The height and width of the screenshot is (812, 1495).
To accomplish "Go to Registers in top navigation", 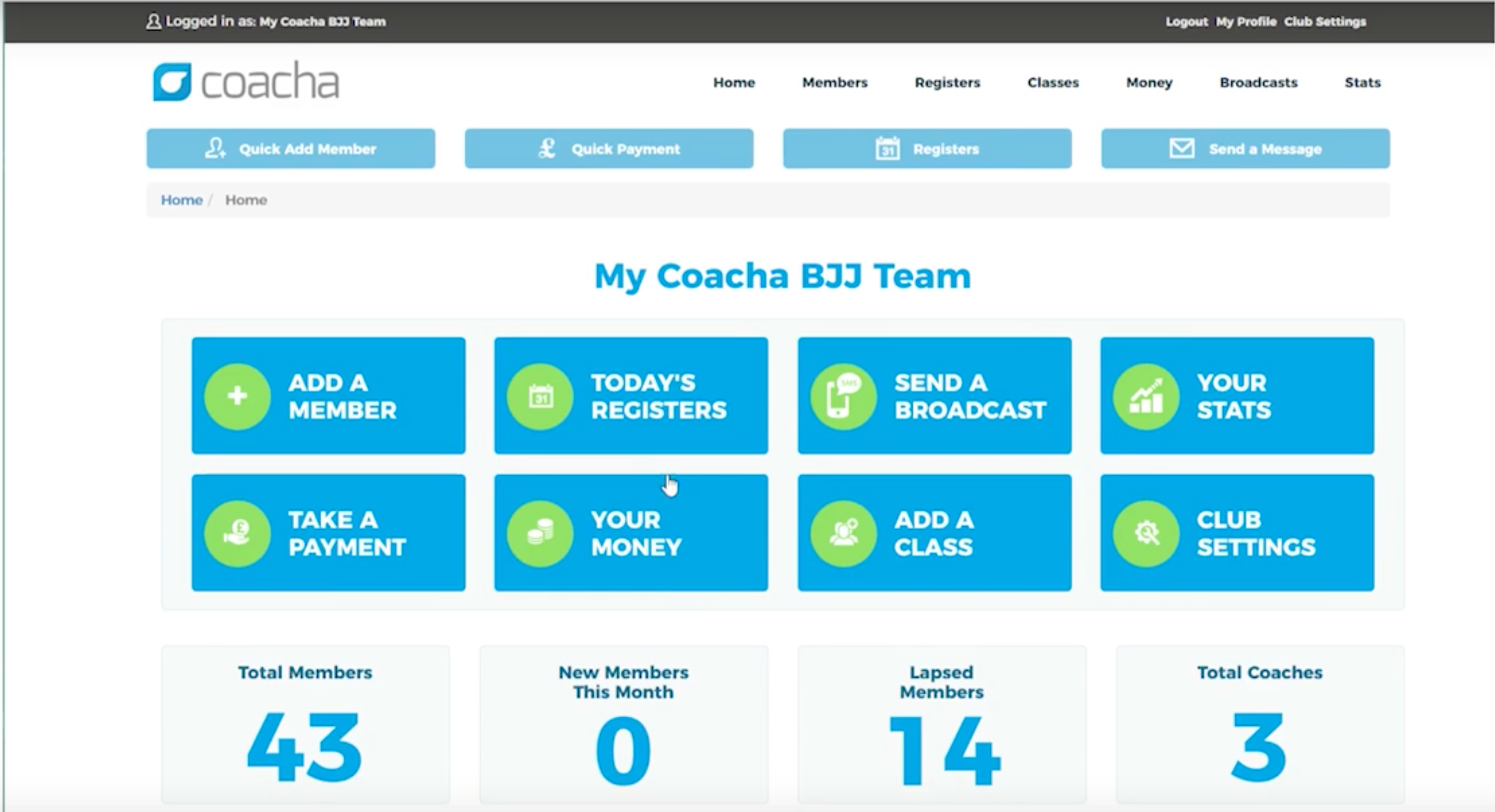I will (947, 83).
